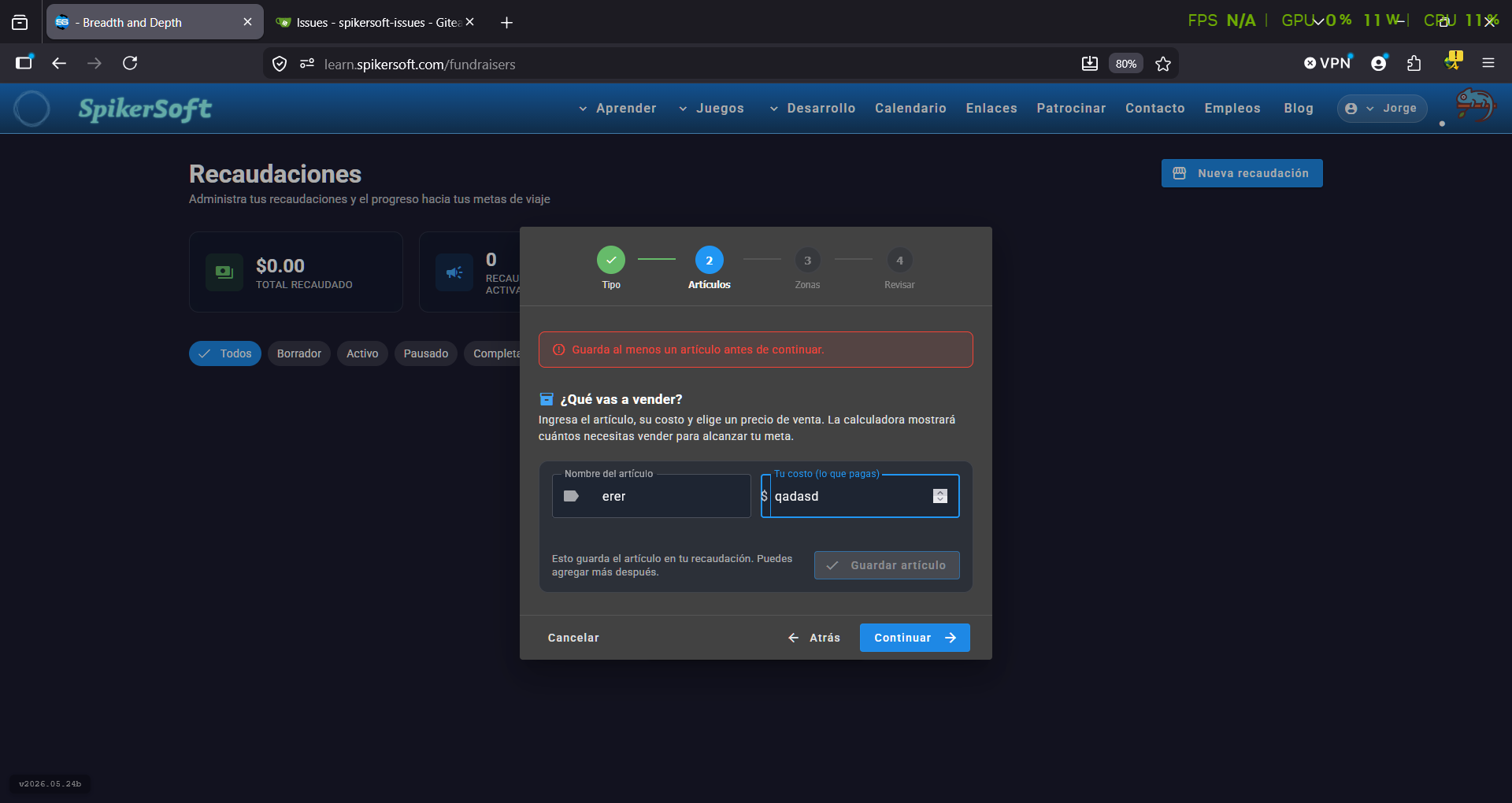Click Guardar artículo button
Viewport: 1512px width, 803px height.
click(x=887, y=565)
